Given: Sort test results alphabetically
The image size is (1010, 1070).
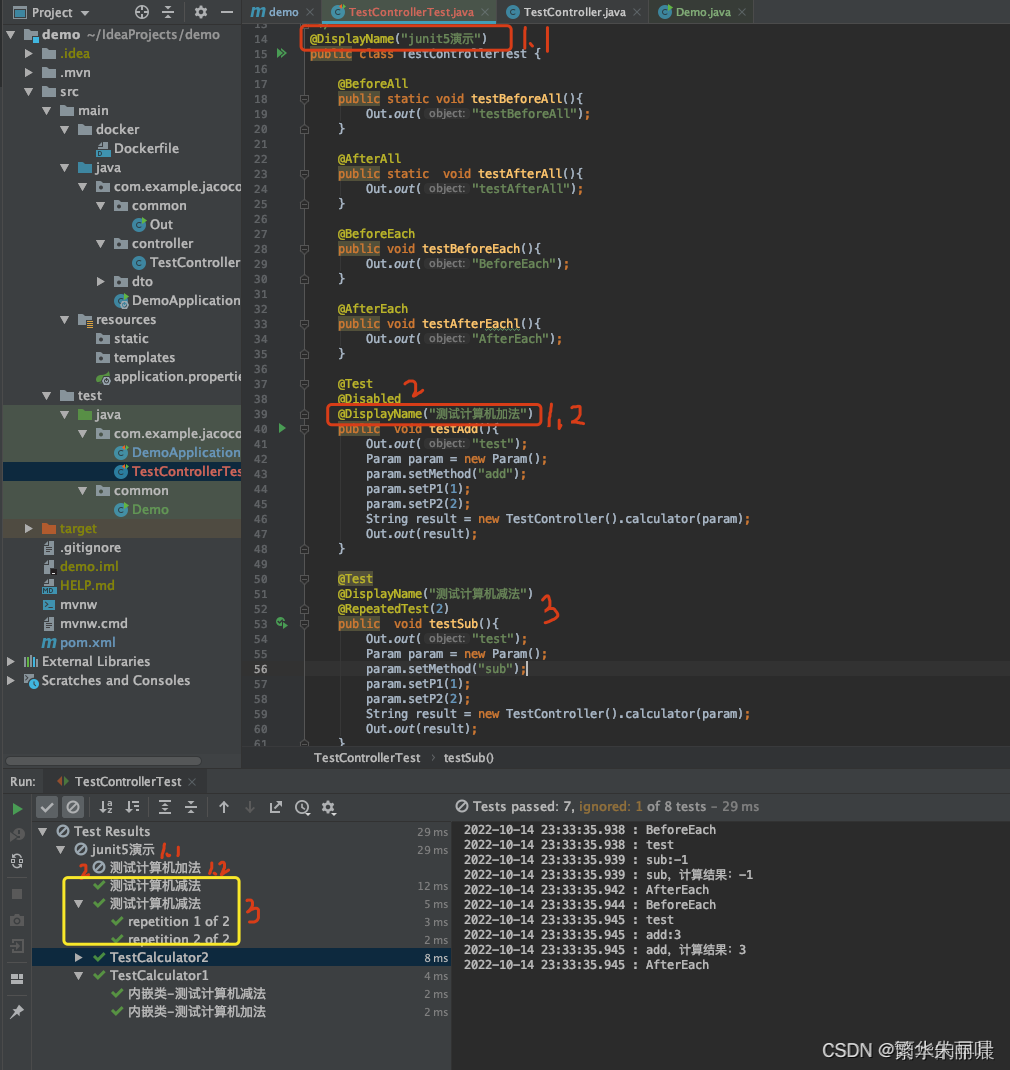Looking at the screenshot, I should coord(106,807).
